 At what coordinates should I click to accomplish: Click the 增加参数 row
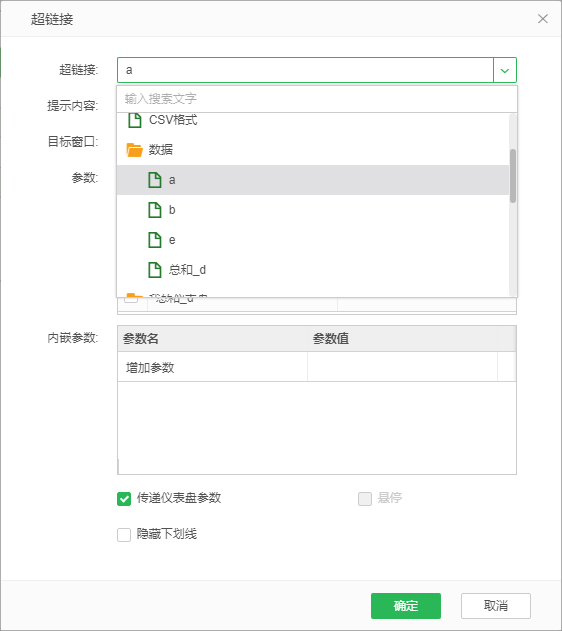(x=212, y=367)
